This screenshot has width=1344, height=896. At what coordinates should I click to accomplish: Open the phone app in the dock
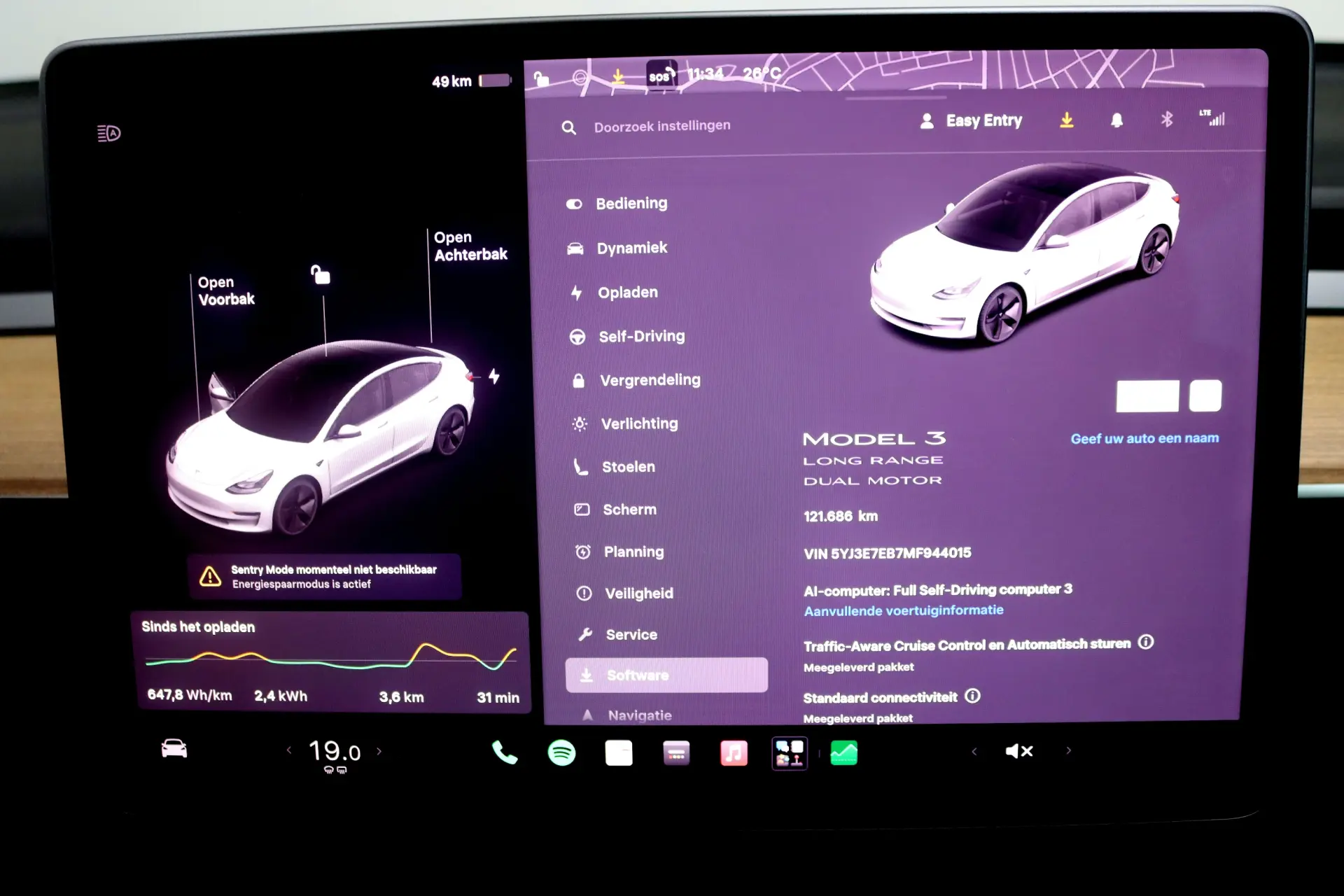[505, 752]
